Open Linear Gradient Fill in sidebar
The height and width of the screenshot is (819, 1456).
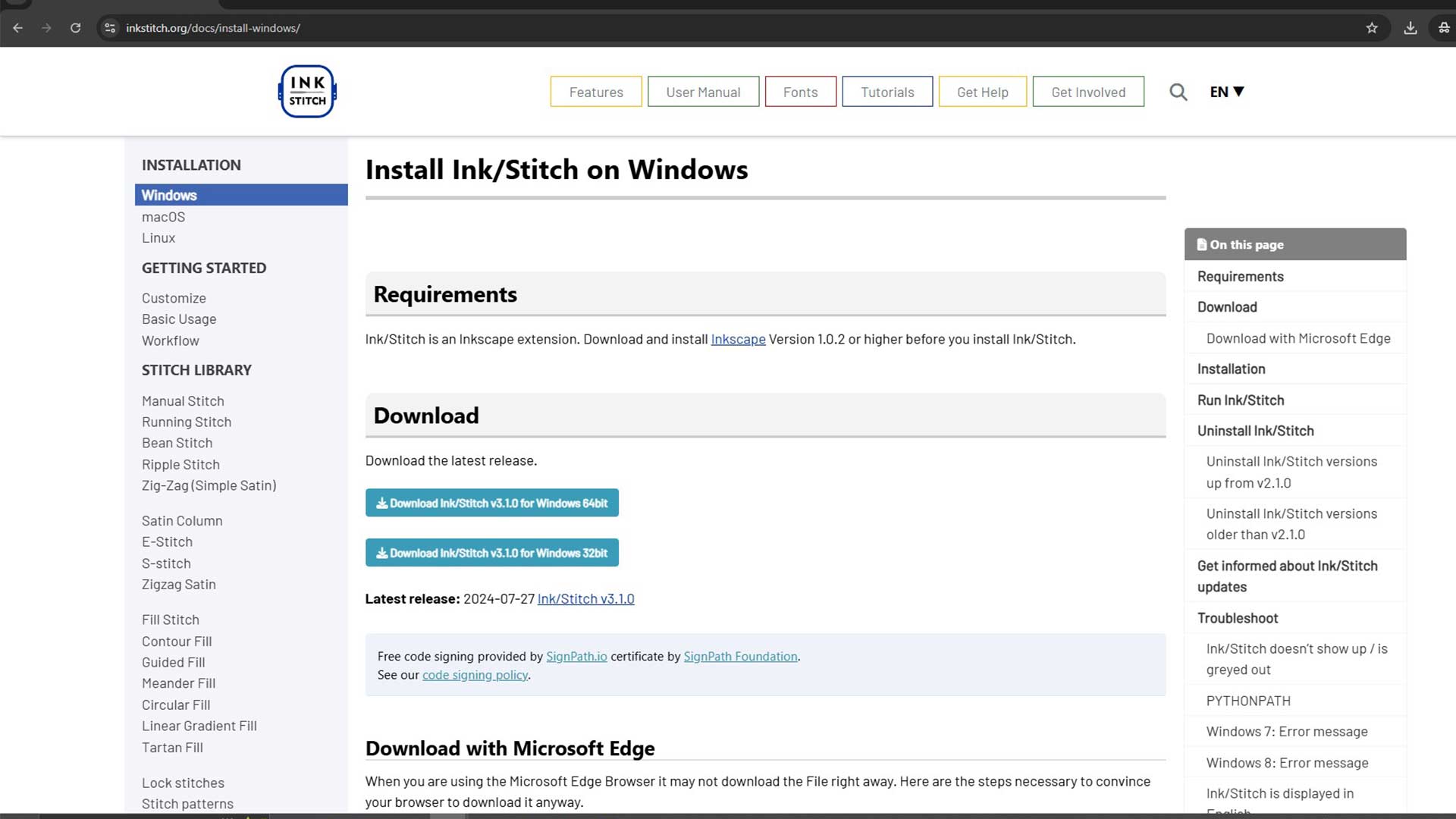click(199, 726)
